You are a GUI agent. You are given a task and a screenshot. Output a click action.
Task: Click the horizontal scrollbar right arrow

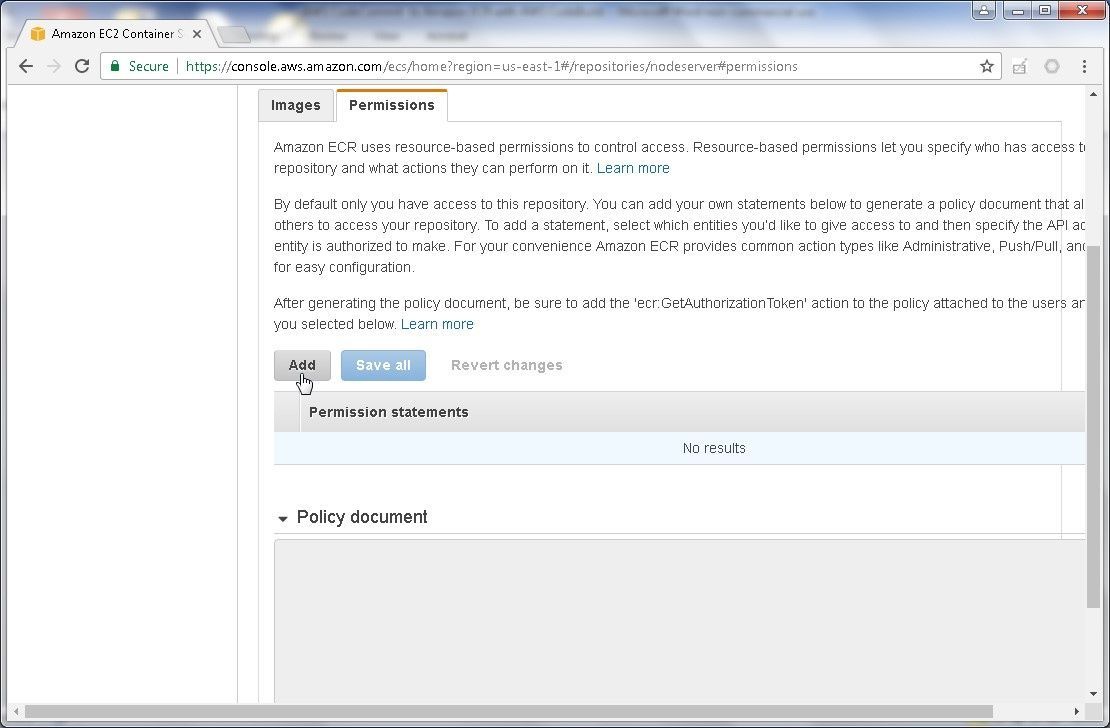click(1077, 711)
